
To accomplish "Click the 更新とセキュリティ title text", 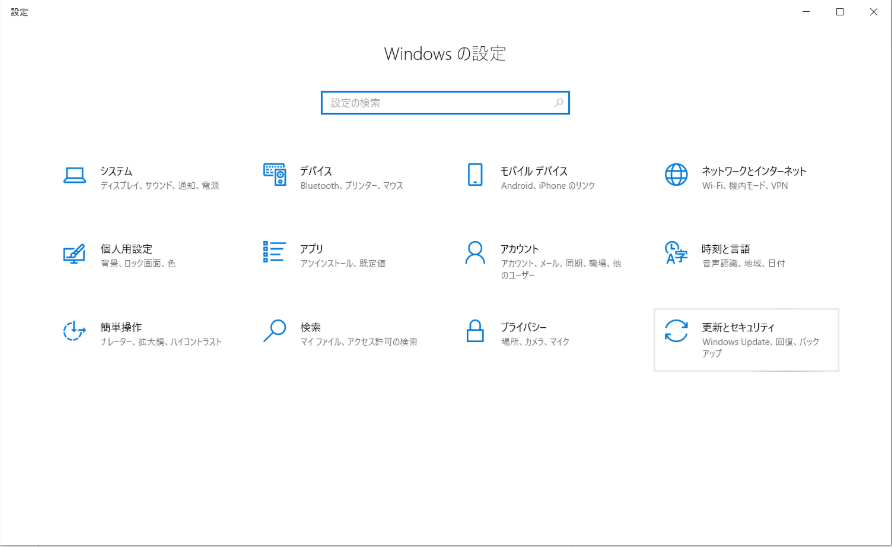I will [738, 327].
